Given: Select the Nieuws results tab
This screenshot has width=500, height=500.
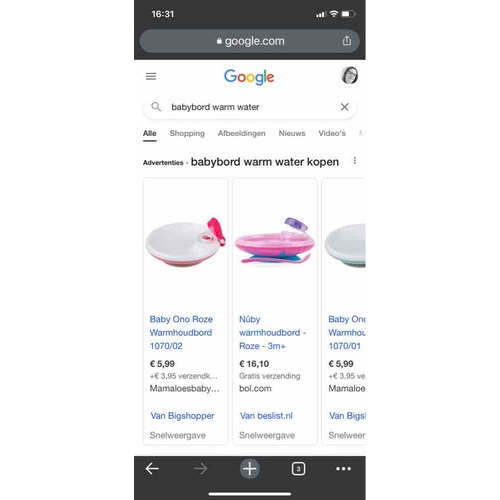Looking at the screenshot, I should (292, 133).
